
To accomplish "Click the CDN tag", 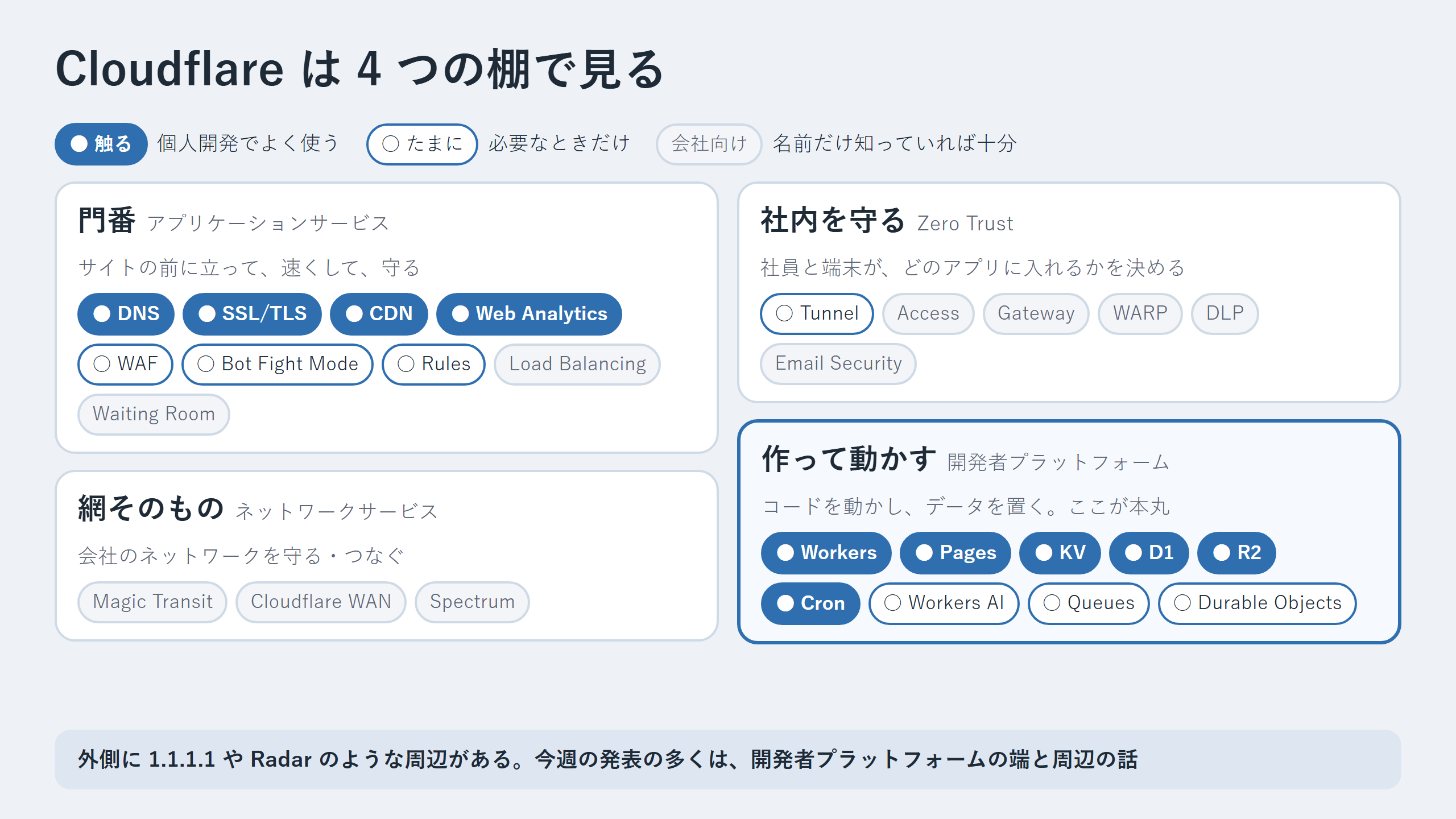I will pyautogui.click(x=379, y=314).
